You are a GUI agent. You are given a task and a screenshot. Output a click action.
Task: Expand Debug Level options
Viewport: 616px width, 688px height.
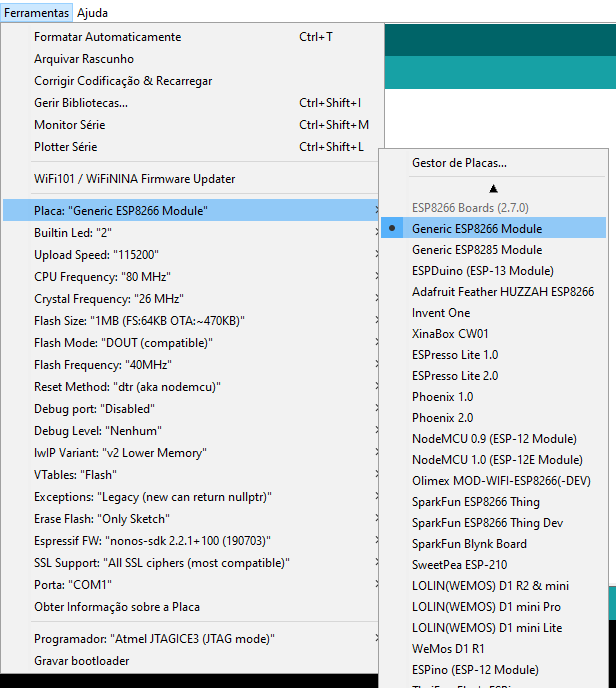pos(191,430)
